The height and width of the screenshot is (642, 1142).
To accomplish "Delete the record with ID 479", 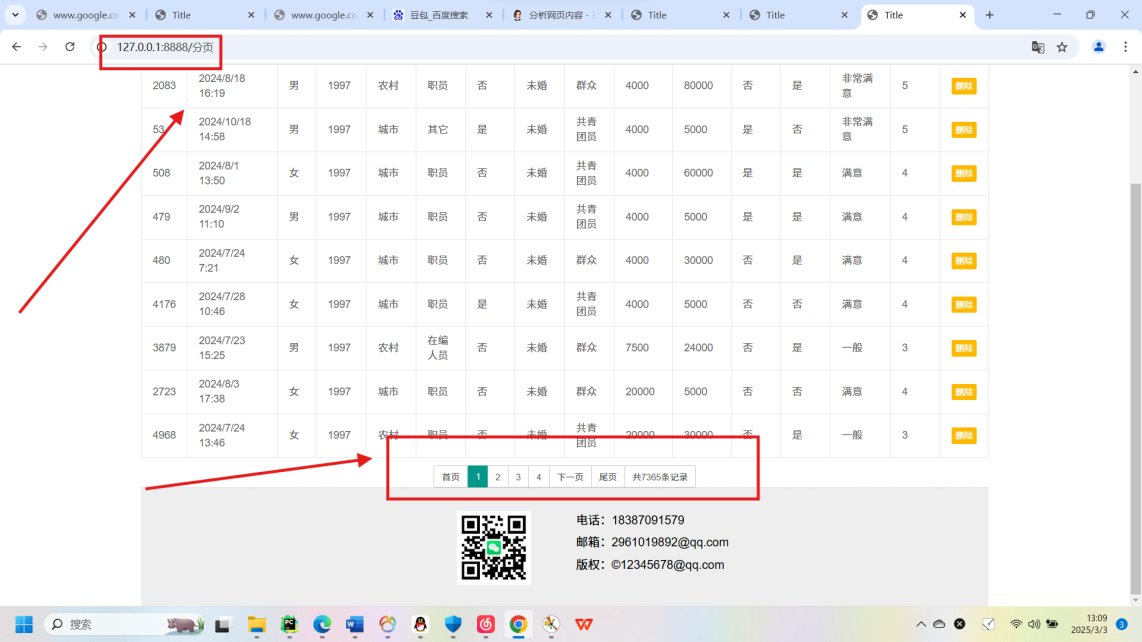I will point(964,217).
